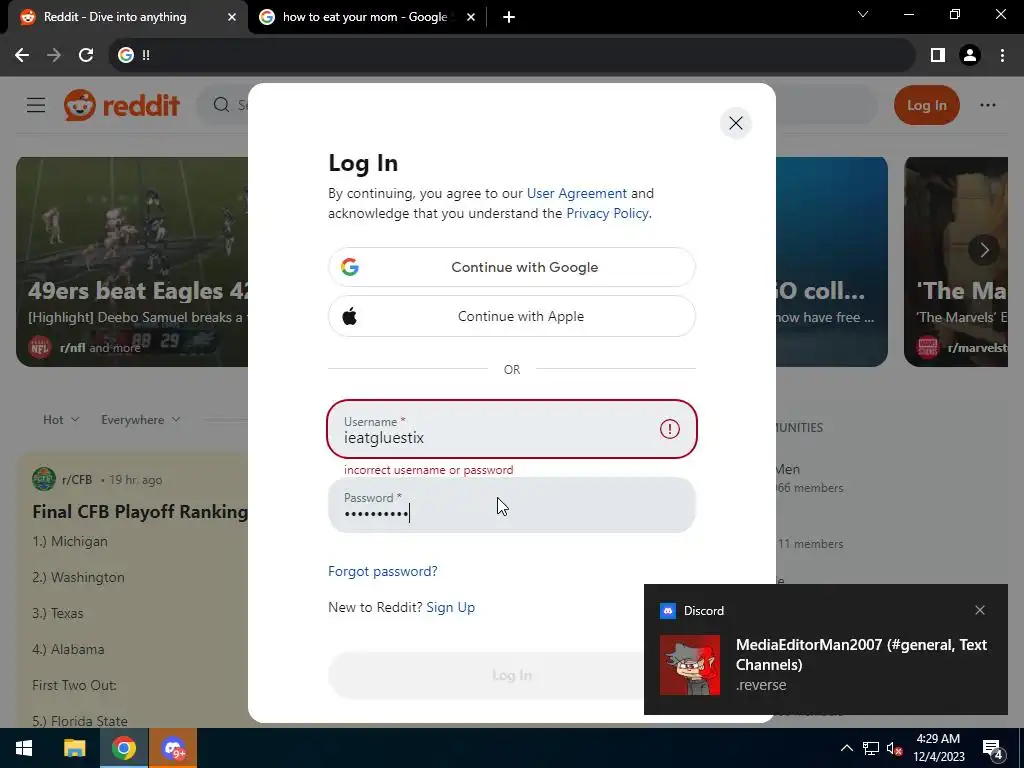Click the Reddit logo

click(x=121, y=105)
